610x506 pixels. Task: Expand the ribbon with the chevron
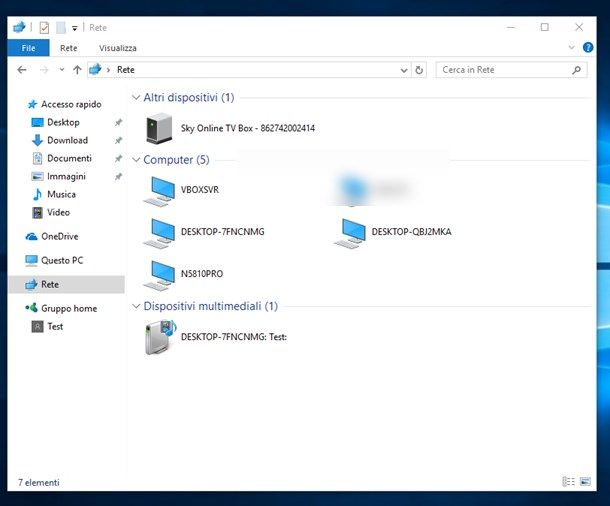(x=571, y=47)
